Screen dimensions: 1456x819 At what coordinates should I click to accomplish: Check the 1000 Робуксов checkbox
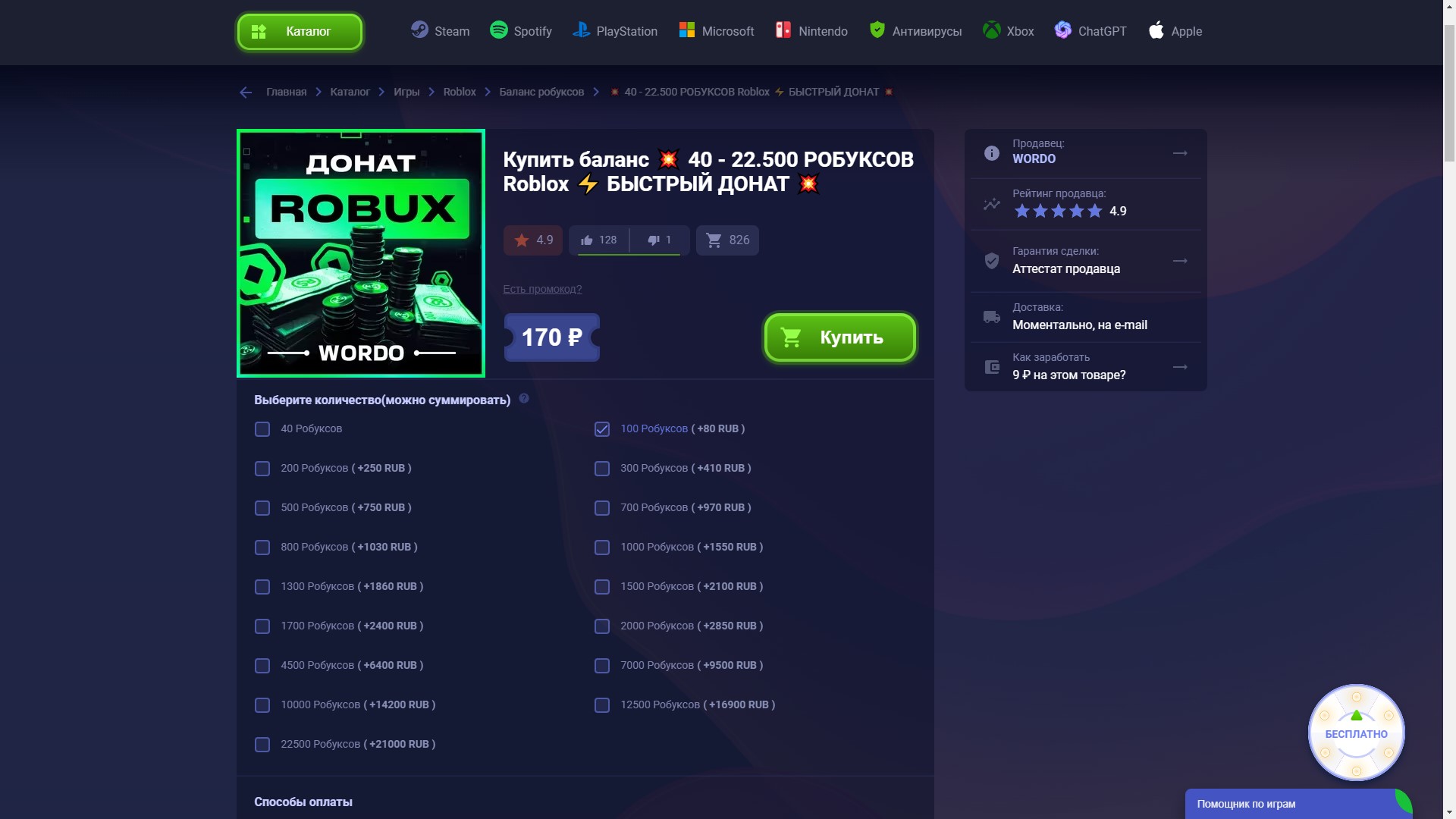[x=602, y=548]
